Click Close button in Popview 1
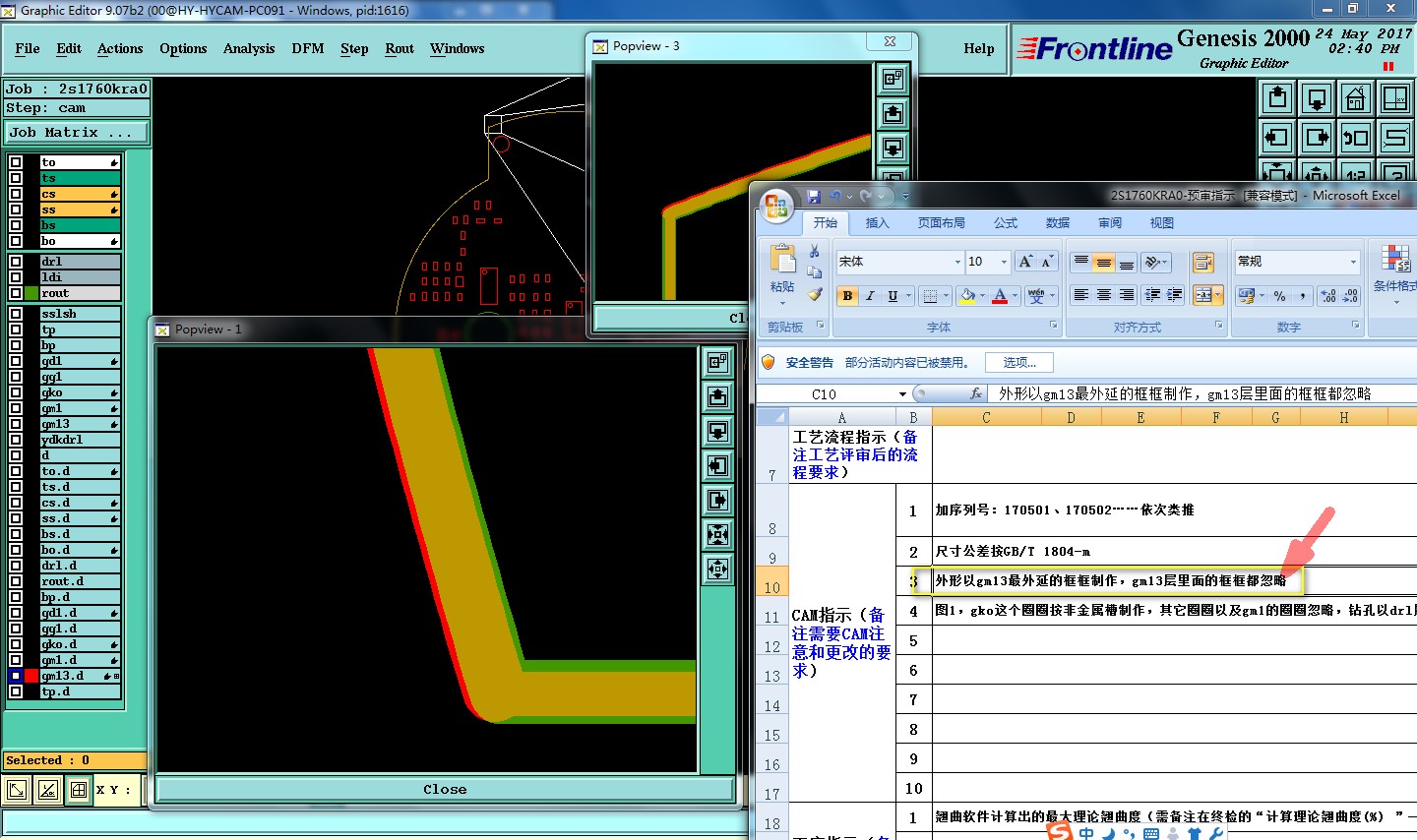 click(x=445, y=789)
